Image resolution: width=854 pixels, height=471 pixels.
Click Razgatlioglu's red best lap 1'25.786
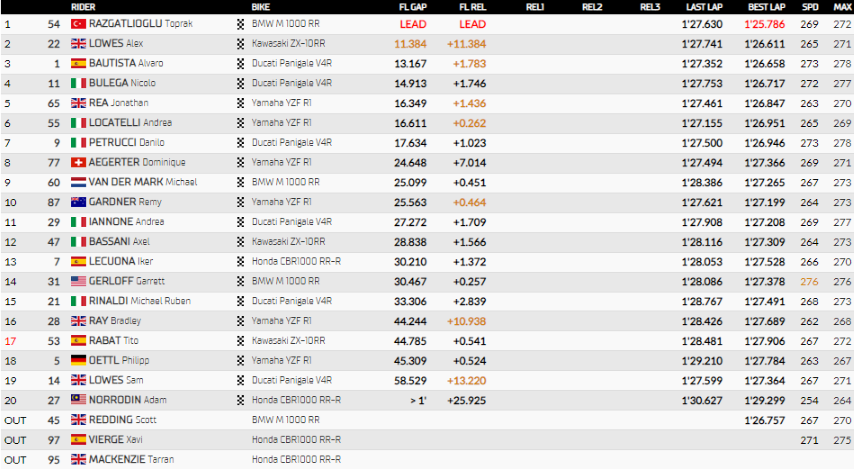[765, 25]
